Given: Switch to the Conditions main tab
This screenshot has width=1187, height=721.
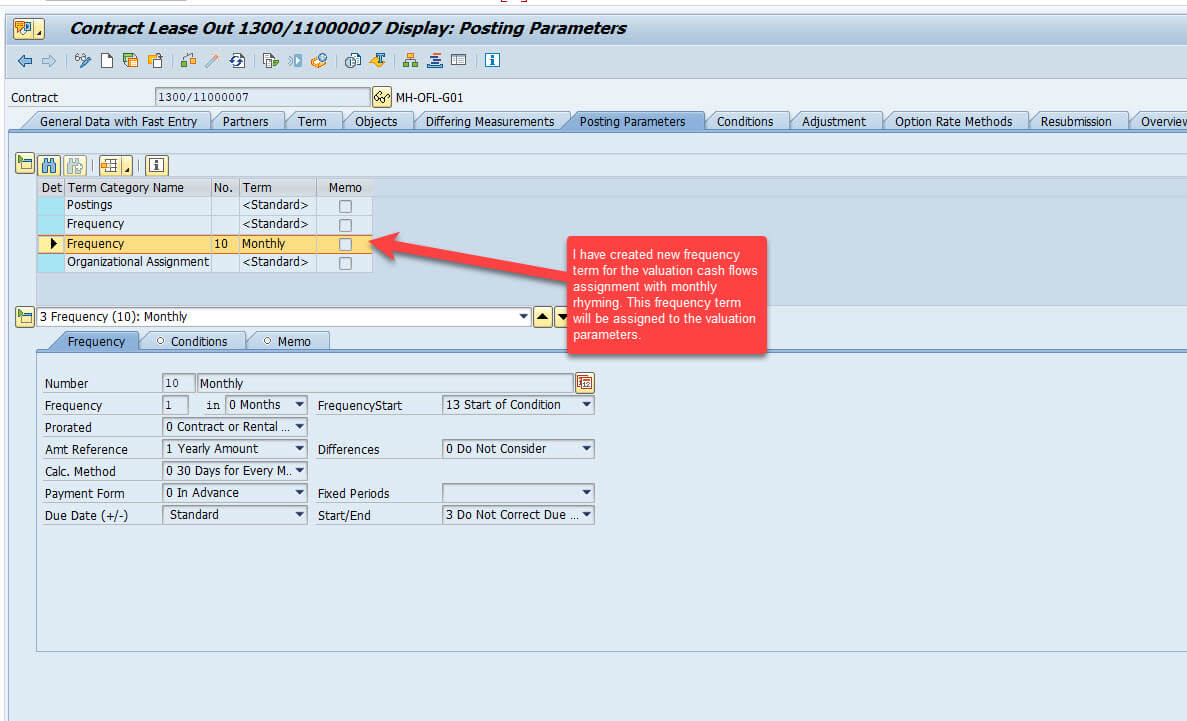Looking at the screenshot, I should point(744,122).
